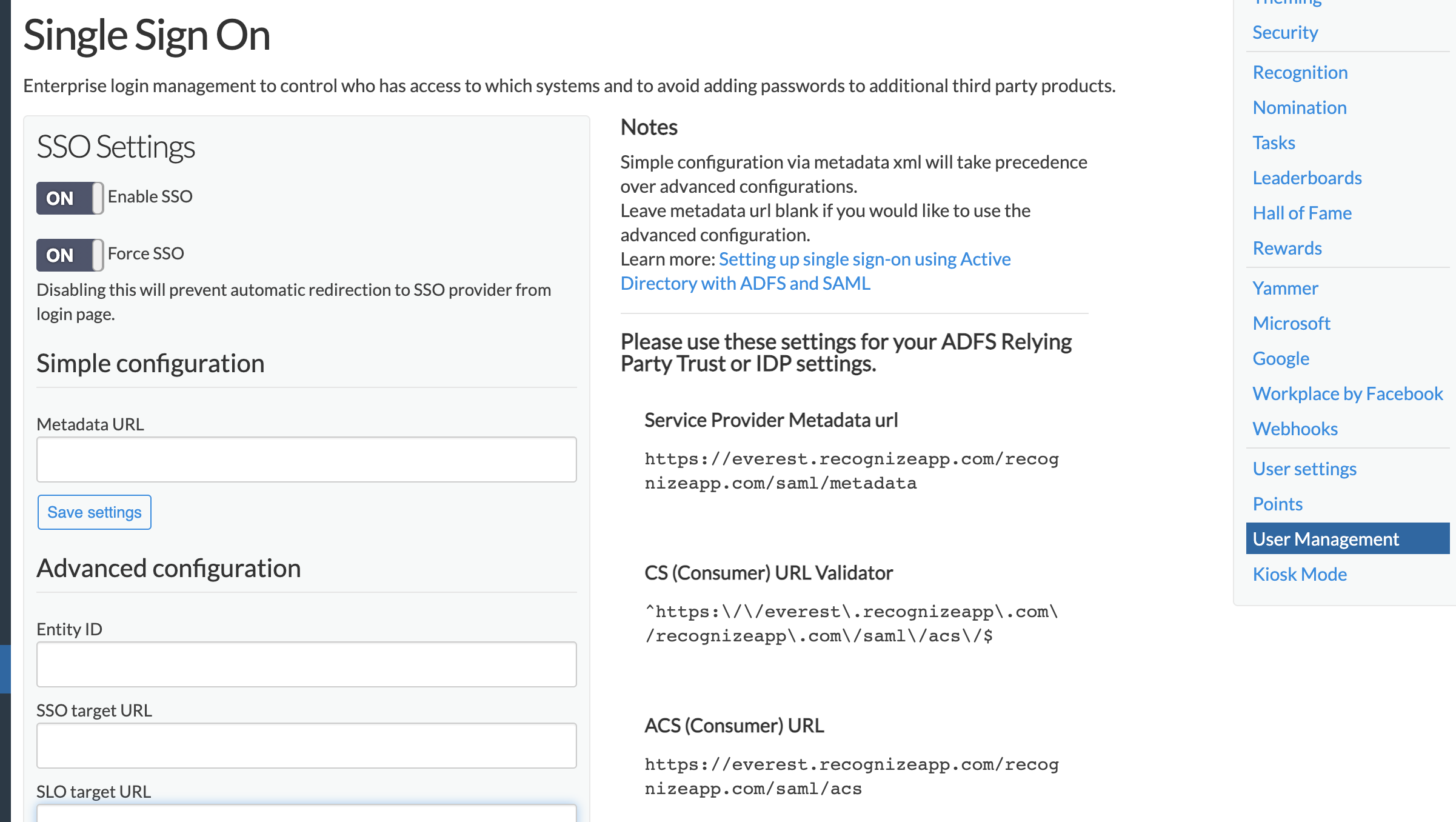Click the Metadata URL input field

click(x=306, y=459)
